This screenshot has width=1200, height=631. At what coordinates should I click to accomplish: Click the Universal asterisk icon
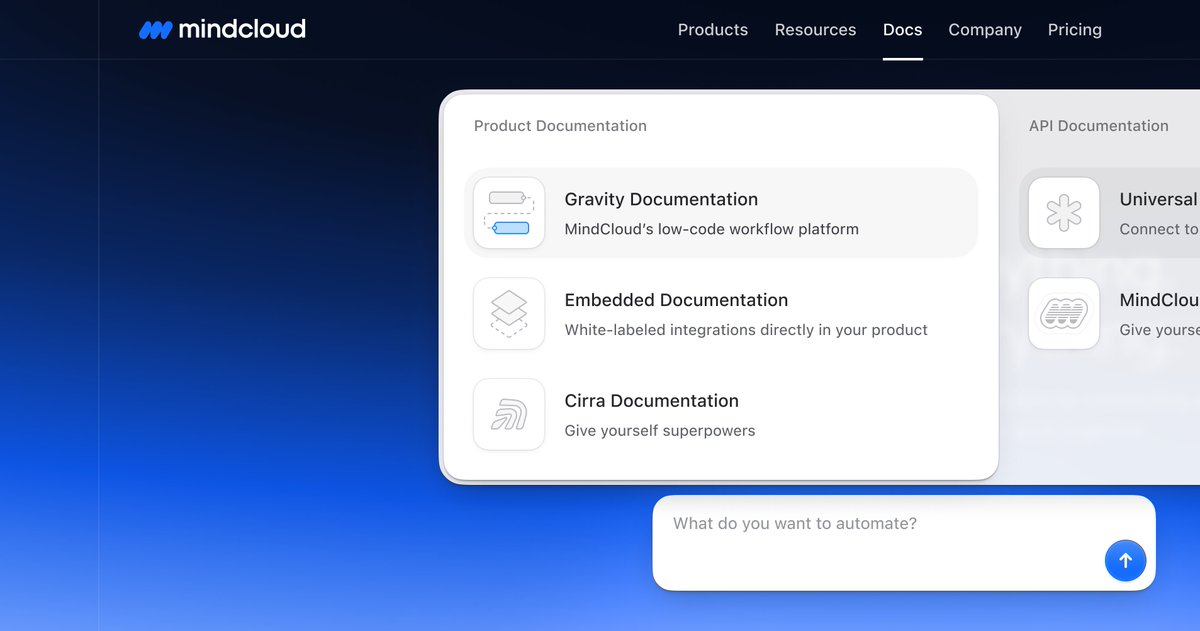[1064, 213]
